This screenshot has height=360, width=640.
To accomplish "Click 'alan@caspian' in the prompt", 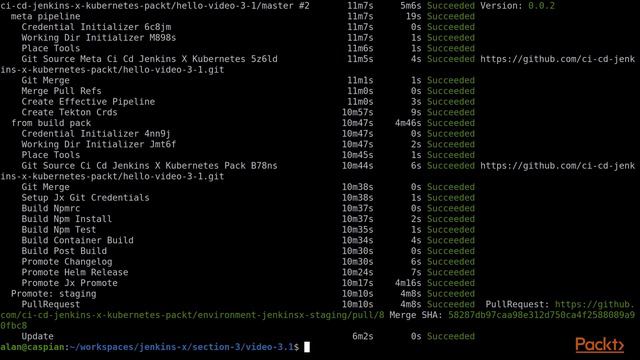I will 32,347.
